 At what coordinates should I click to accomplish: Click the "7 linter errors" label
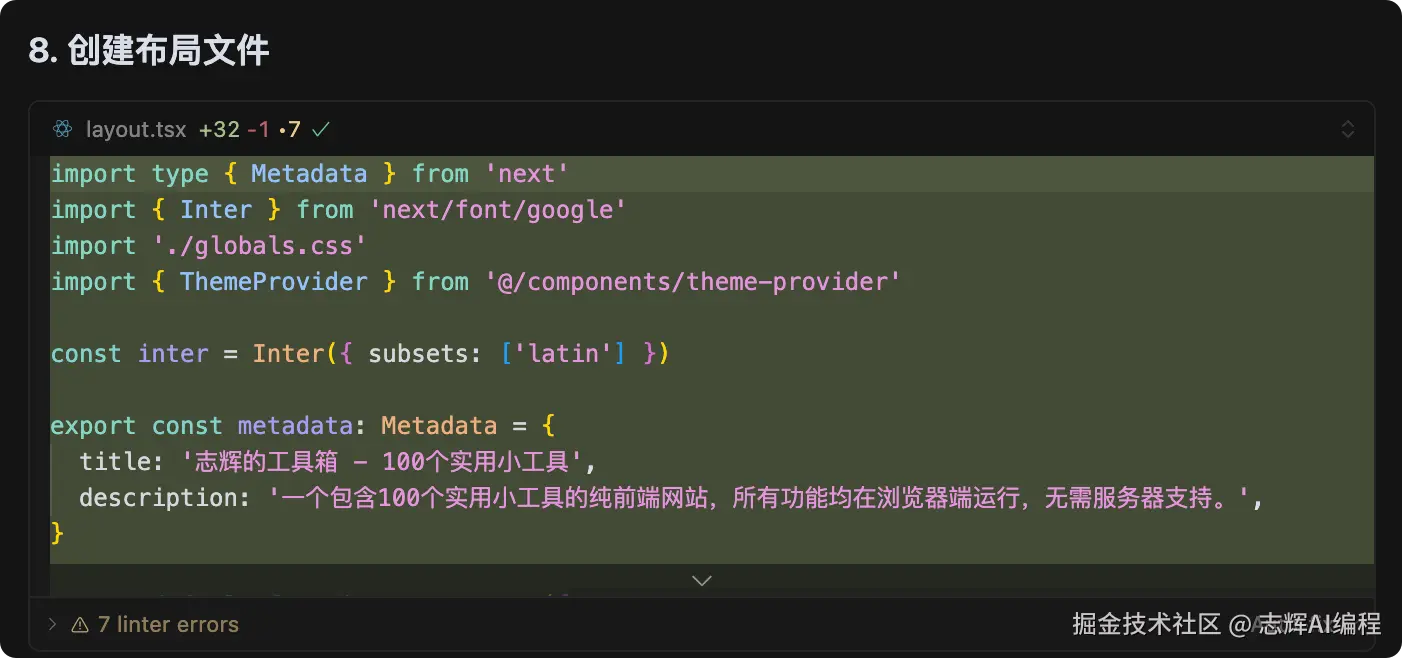coord(168,625)
